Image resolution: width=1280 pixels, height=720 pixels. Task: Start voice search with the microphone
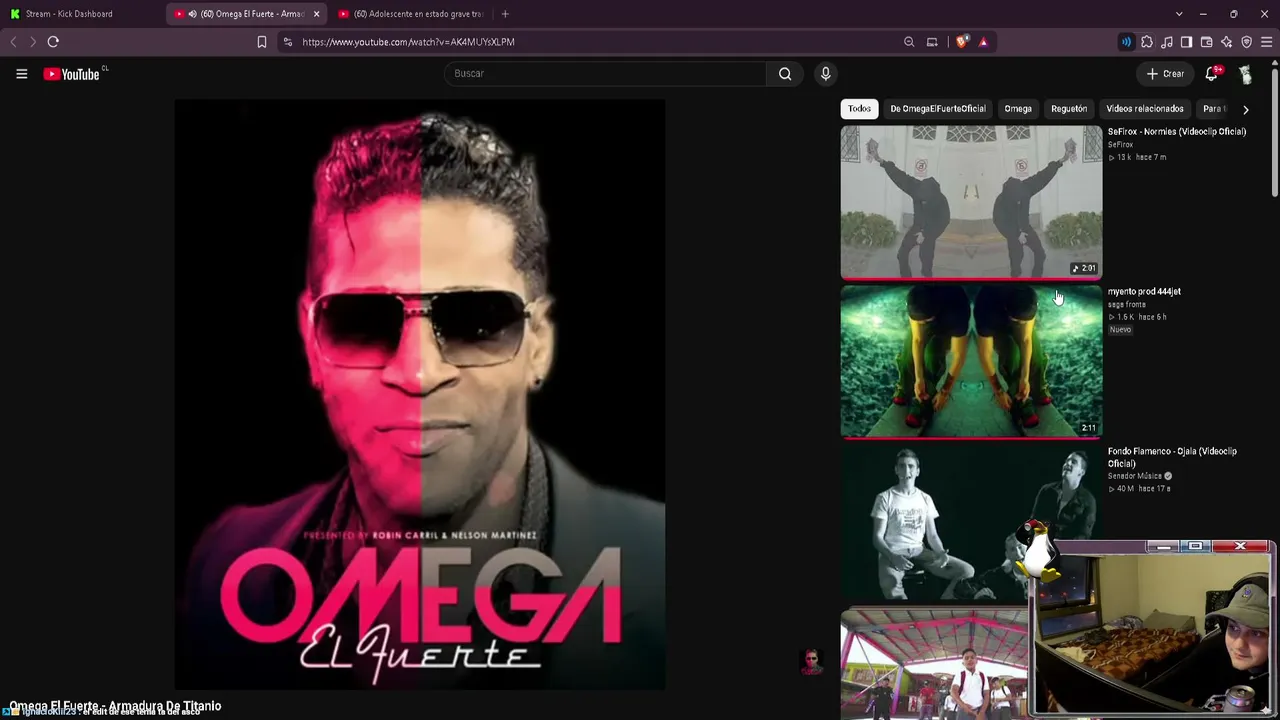pyautogui.click(x=825, y=73)
